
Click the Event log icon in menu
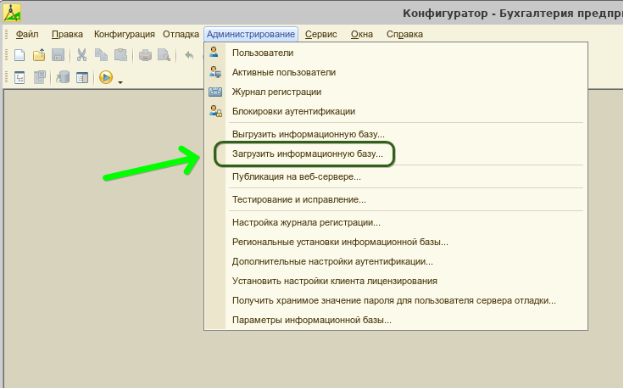[215, 92]
